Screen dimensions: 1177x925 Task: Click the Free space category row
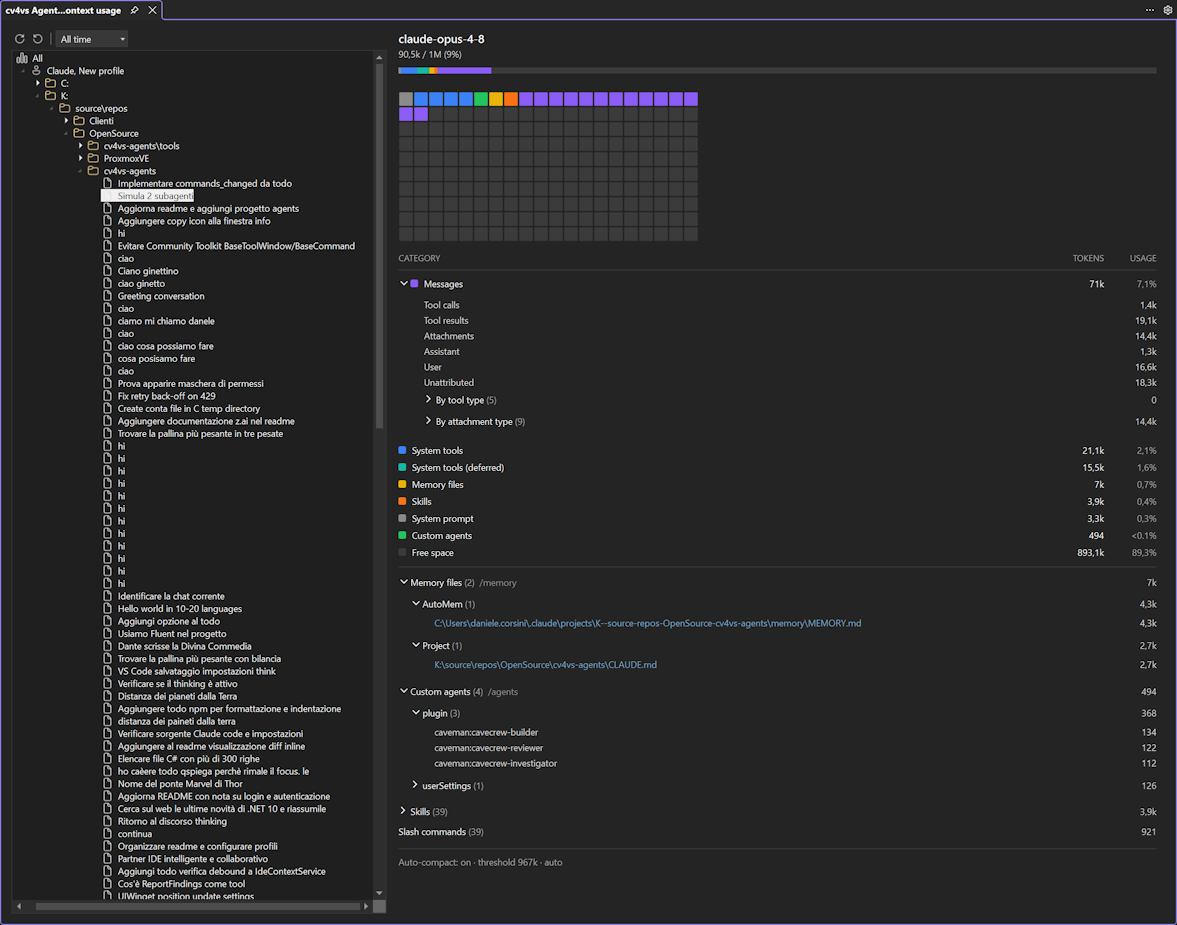click(x=777, y=553)
